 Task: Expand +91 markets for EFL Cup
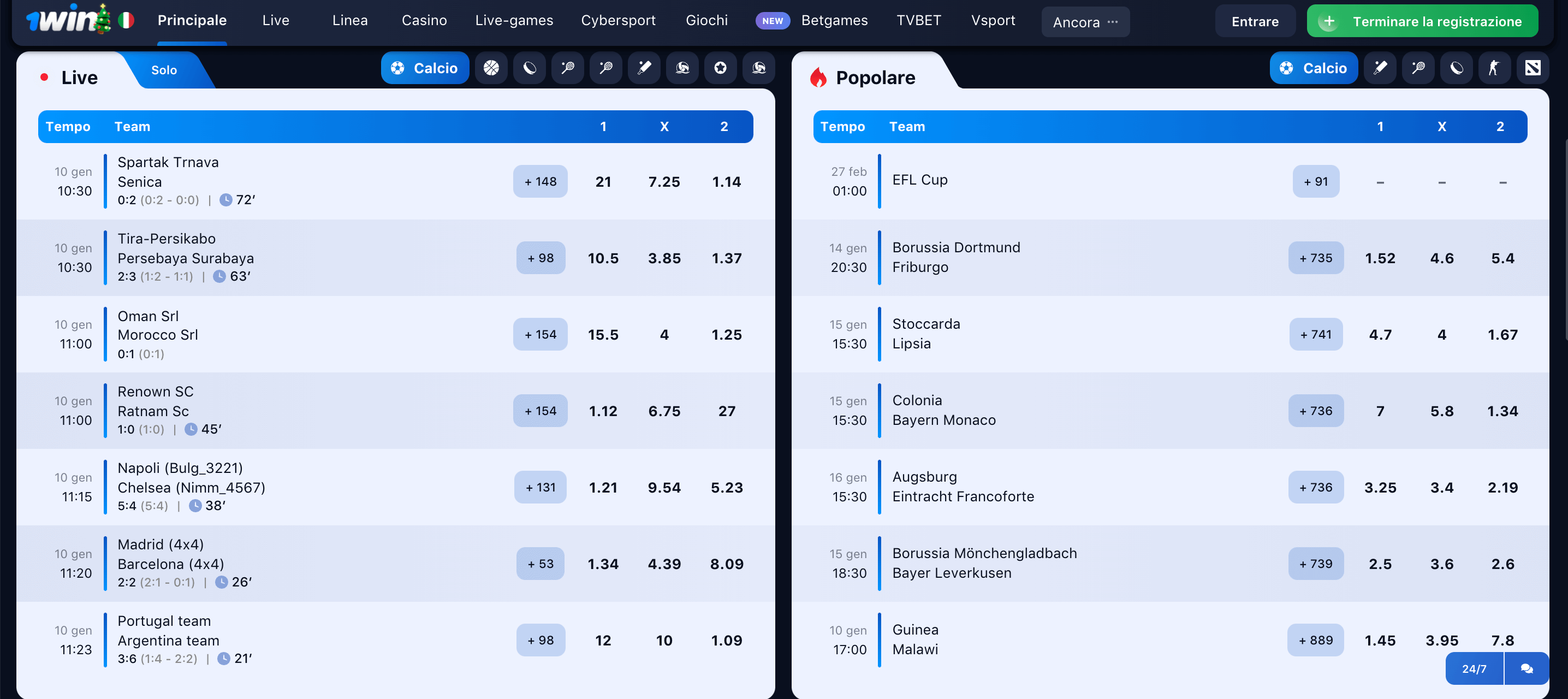coord(1315,181)
